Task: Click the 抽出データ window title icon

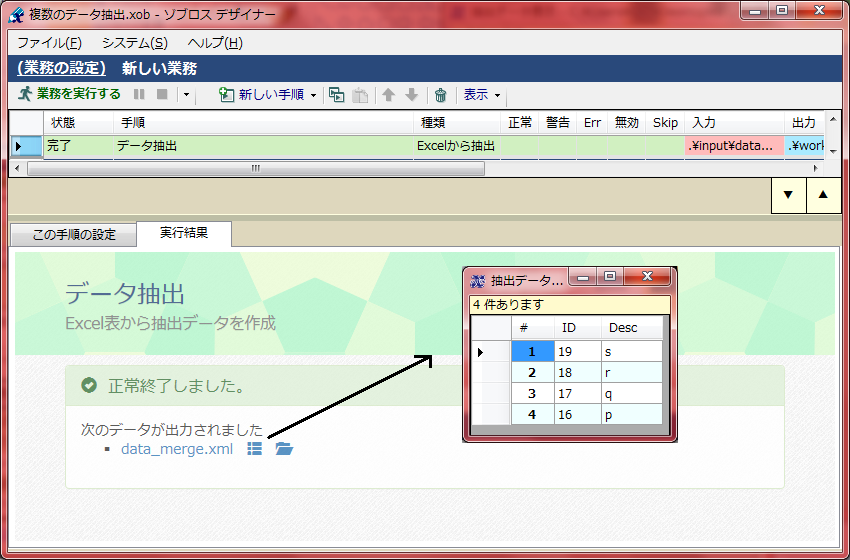Action: point(478,281)
